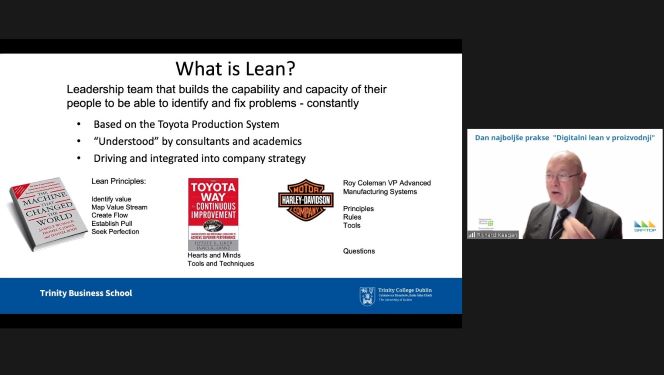Click the signal strength bars beside speaker name
Image resolution: width=664 pixels, height=375 pixels.
[472, 235]
